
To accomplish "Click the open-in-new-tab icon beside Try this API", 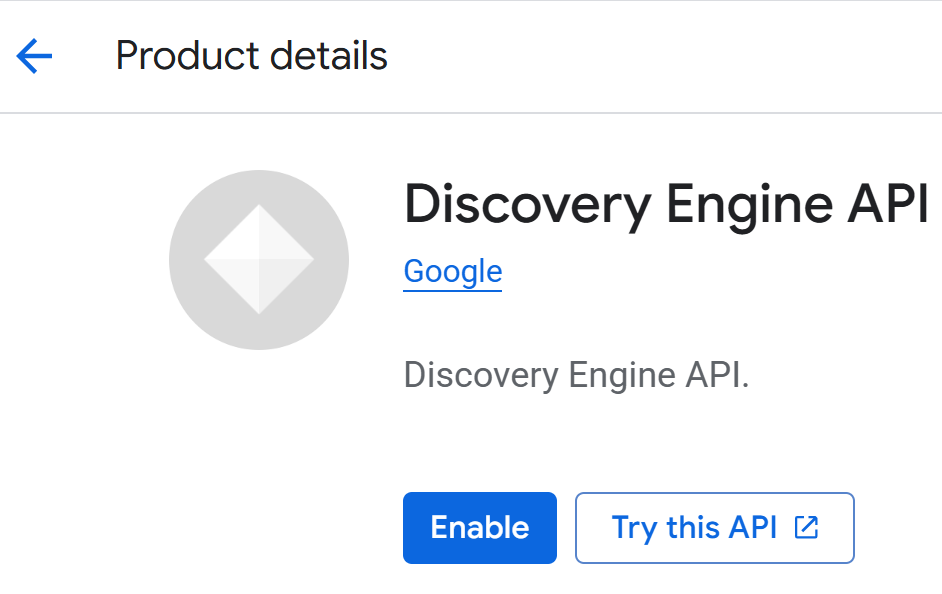I will coord(806,528).
